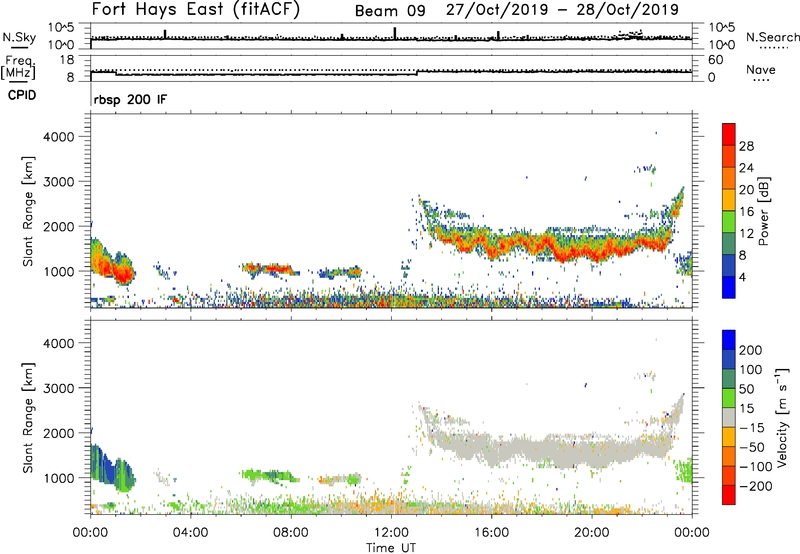
Task: Click the gray segment of the velocity colorbar
Action: coord(729,417)
